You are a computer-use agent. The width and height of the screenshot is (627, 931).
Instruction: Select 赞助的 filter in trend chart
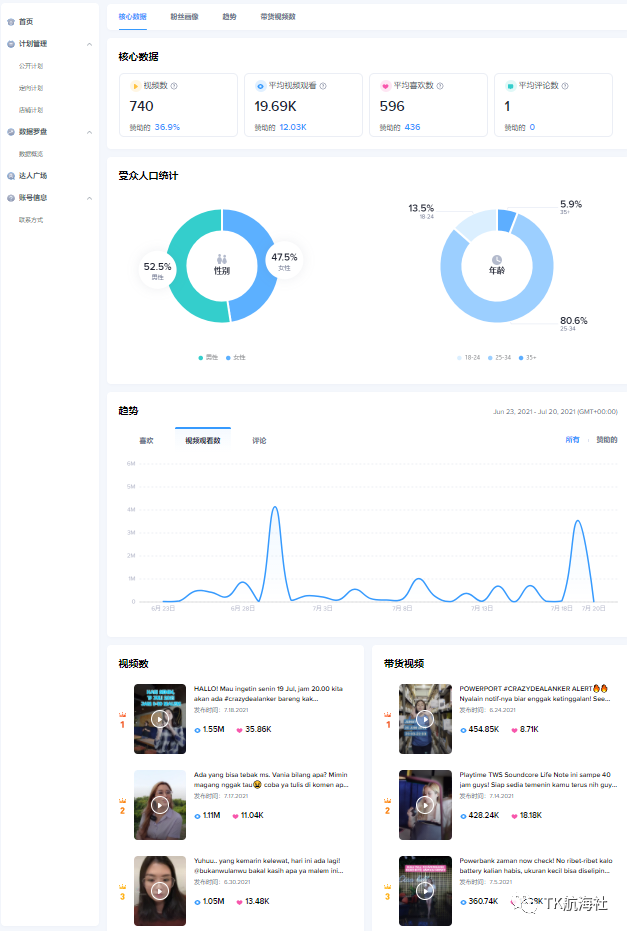pos(607,440)
